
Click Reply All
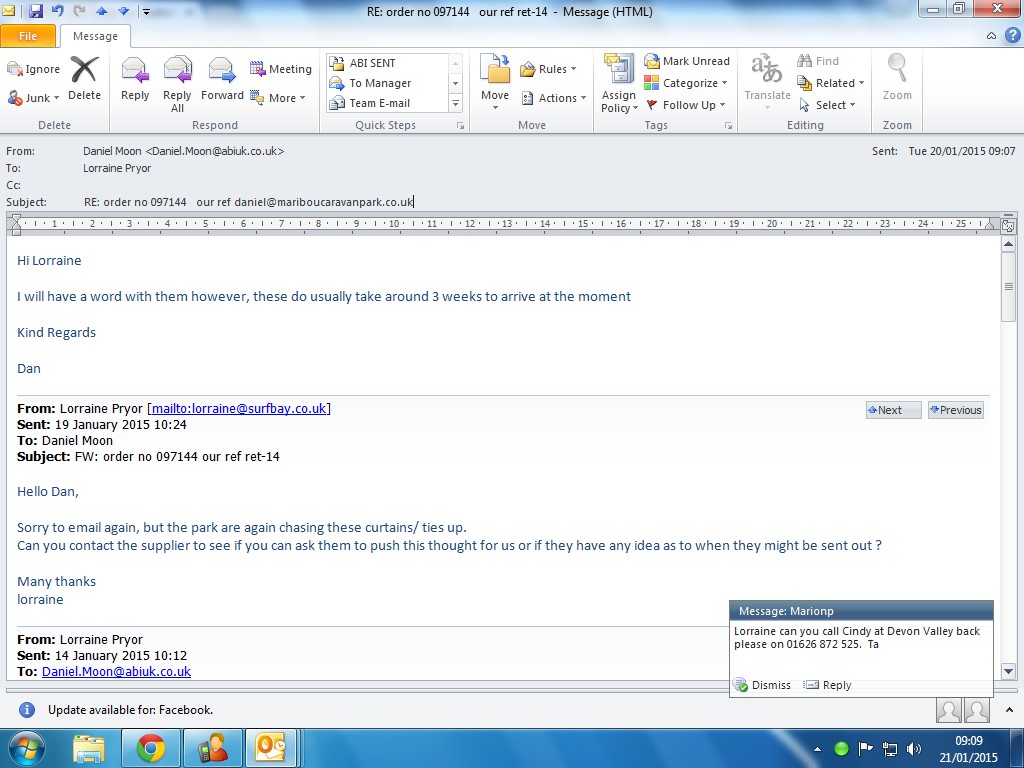point(178,84)
